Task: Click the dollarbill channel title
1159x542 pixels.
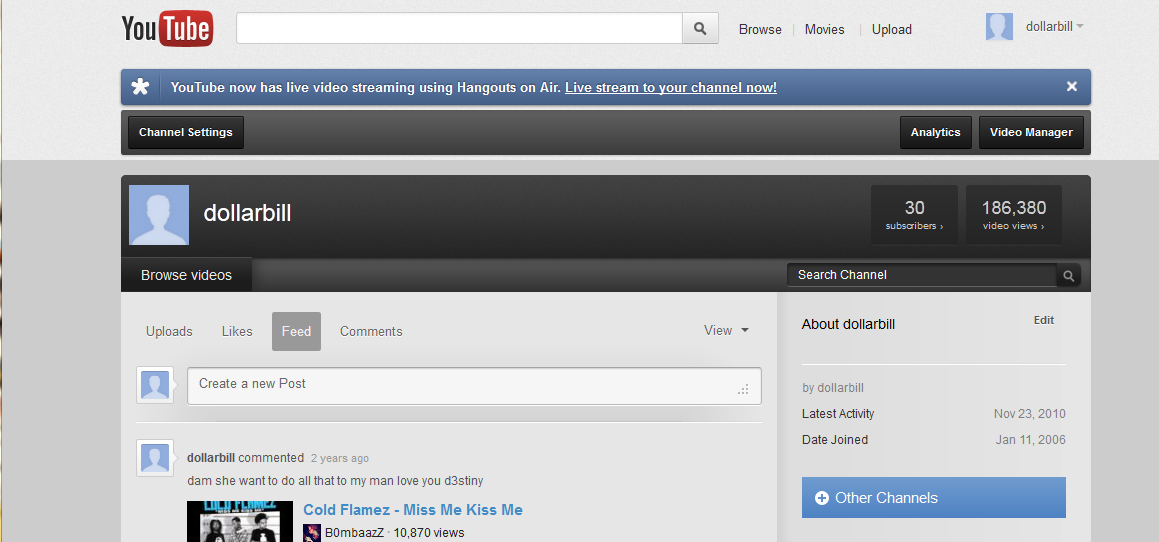Action: [247, 213]
